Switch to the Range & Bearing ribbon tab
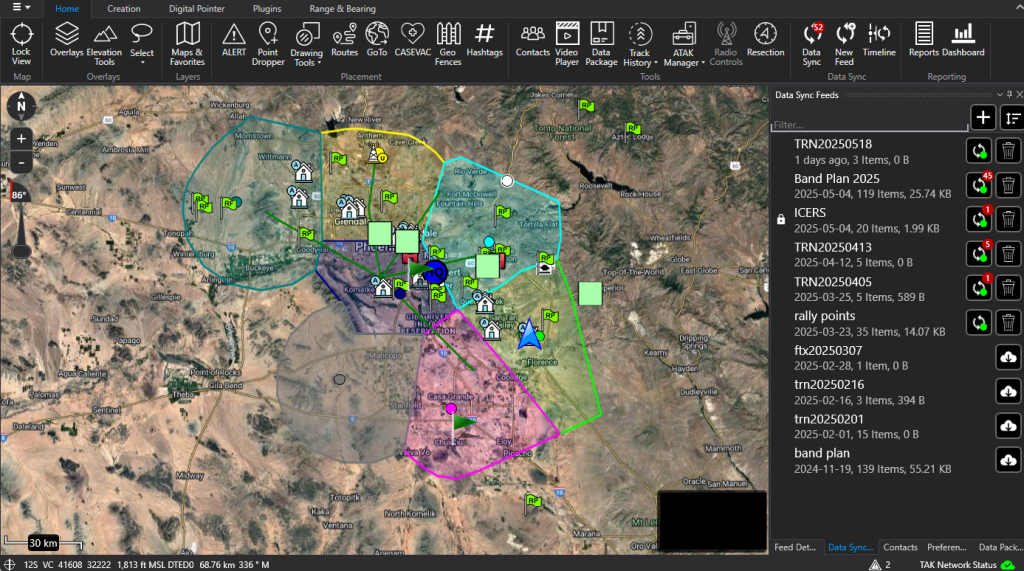Screen dimensions: 1024x571 (x=342, y=9)
